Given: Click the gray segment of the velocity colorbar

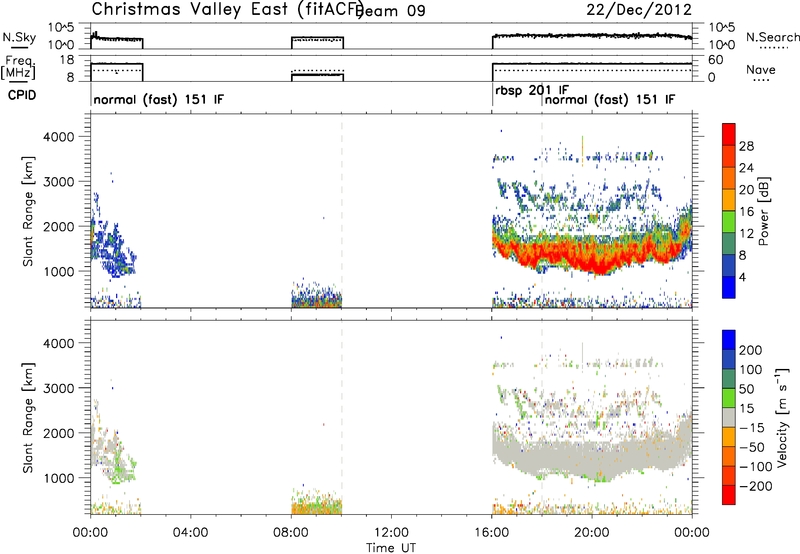Looking at the screenshot, I should 729,417.
